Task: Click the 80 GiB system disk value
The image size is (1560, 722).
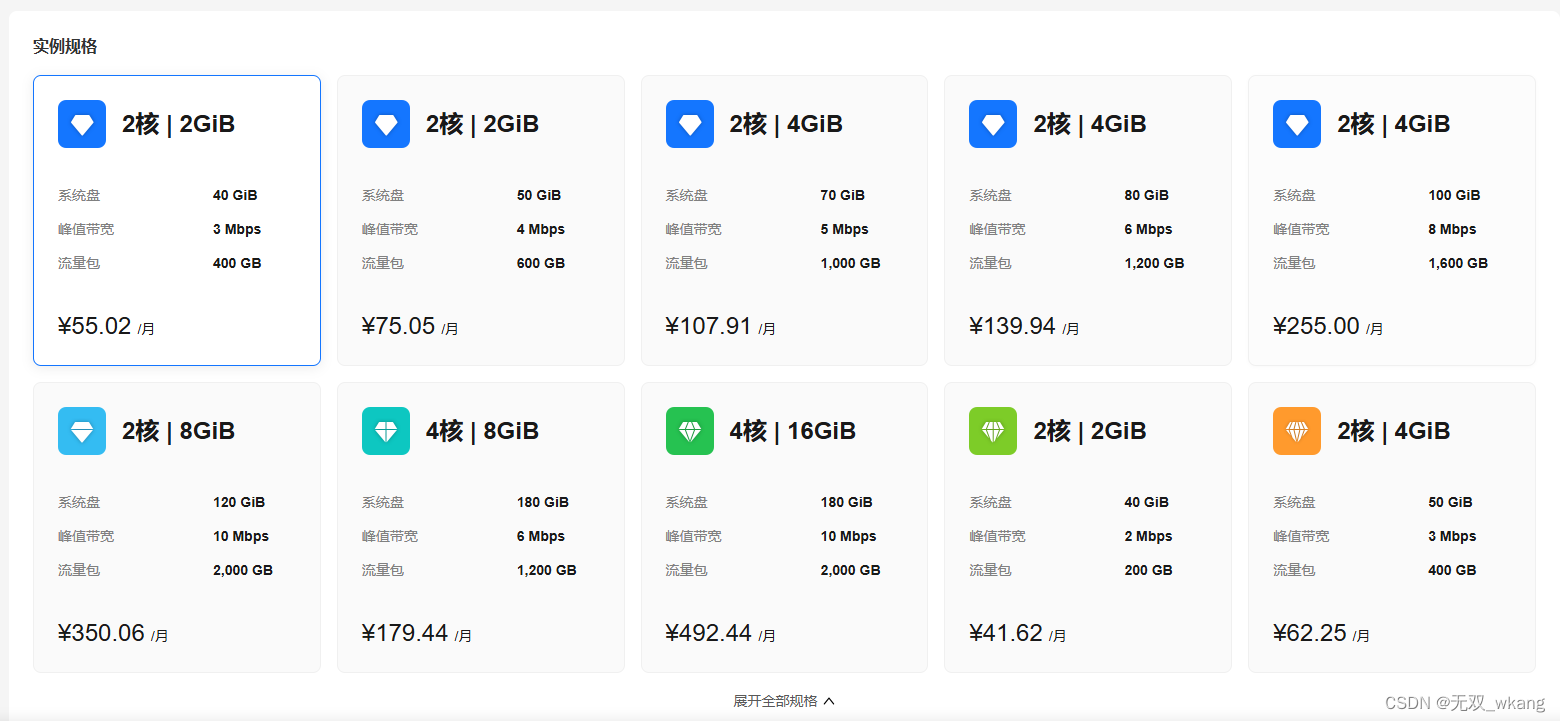Action: click(x=1147, y=195)
